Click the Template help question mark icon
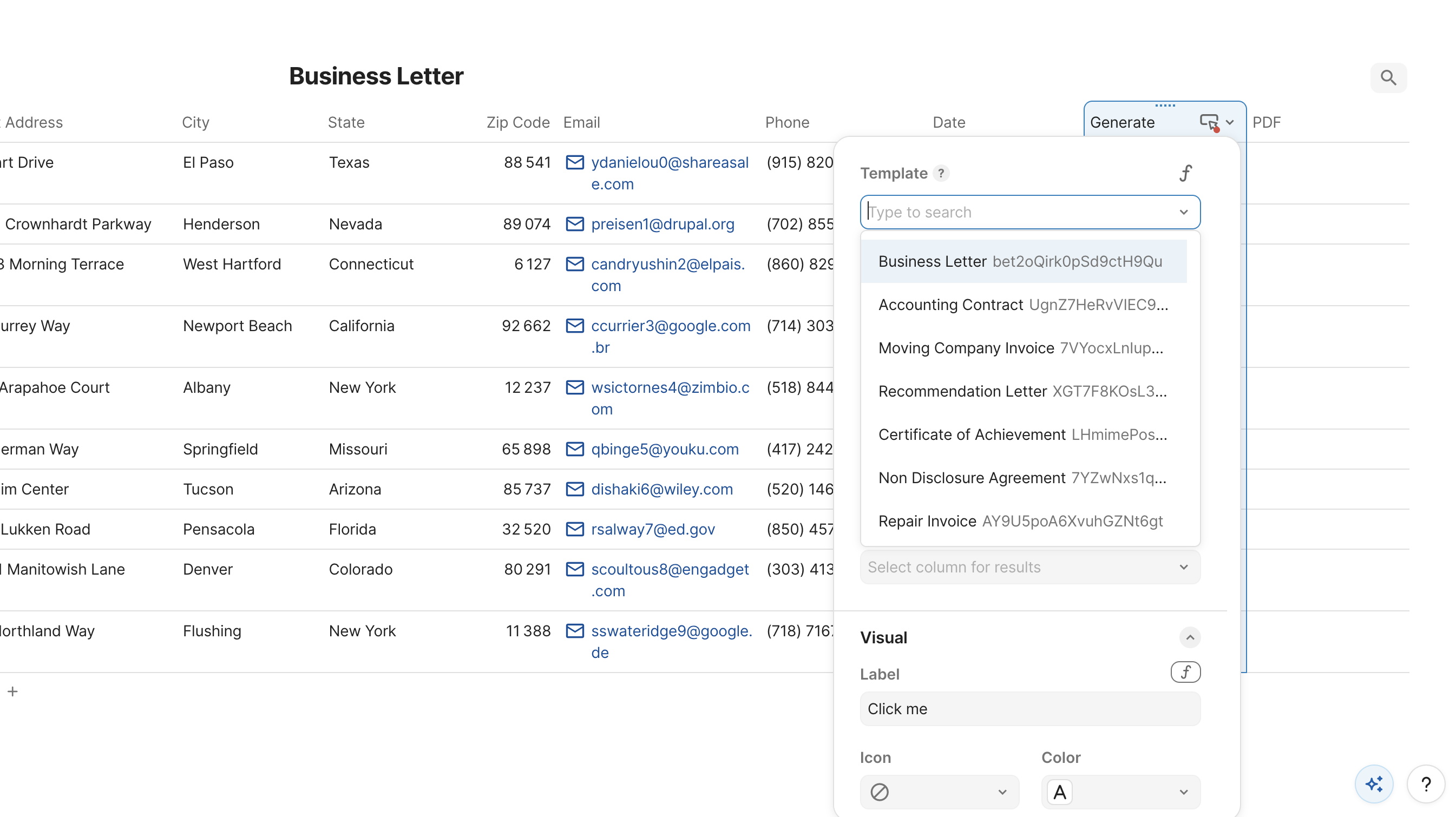 [941, 174]
